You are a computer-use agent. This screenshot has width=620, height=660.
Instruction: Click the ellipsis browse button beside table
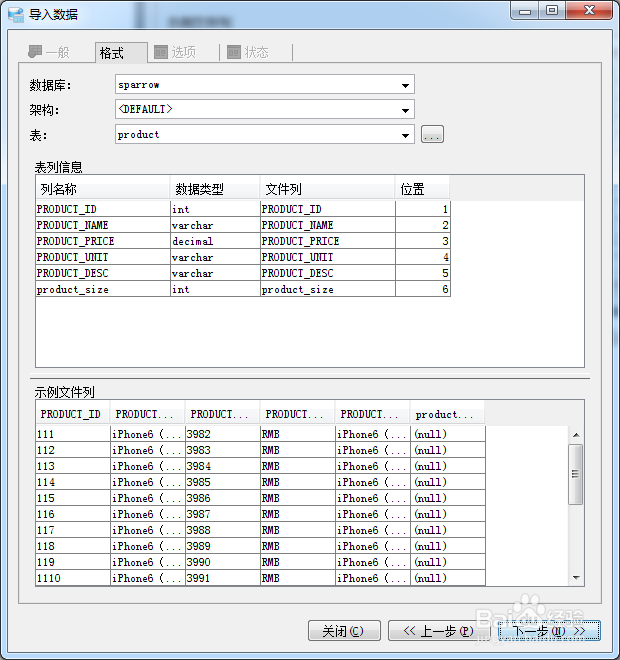pyautogui.click(x=432, y=135)
